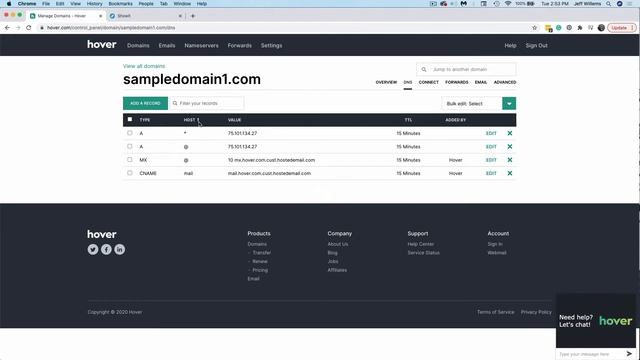Check the MX record row
Image resolution: width=640 pixels, height=360 pixels.
point(130,160)
